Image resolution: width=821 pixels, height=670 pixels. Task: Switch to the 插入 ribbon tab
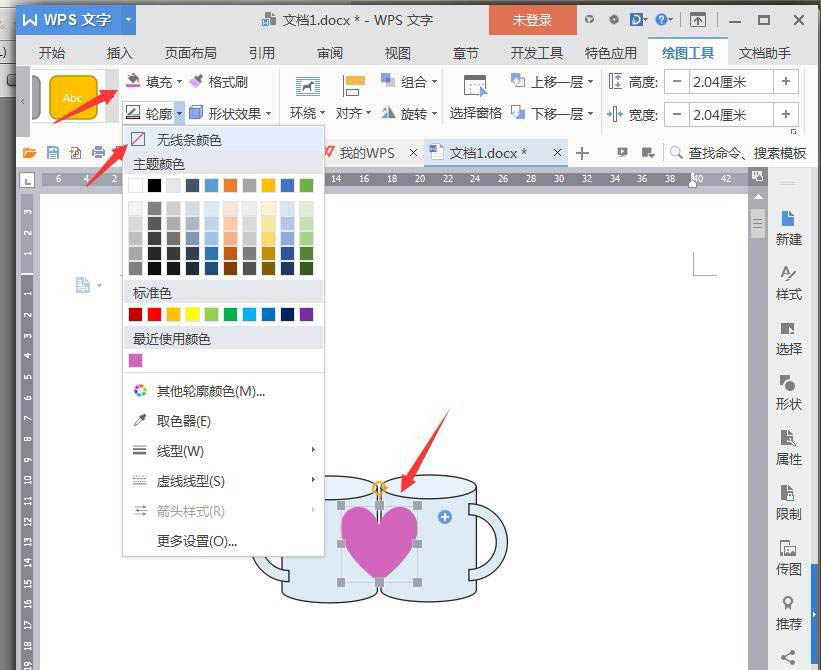[119, 53]
